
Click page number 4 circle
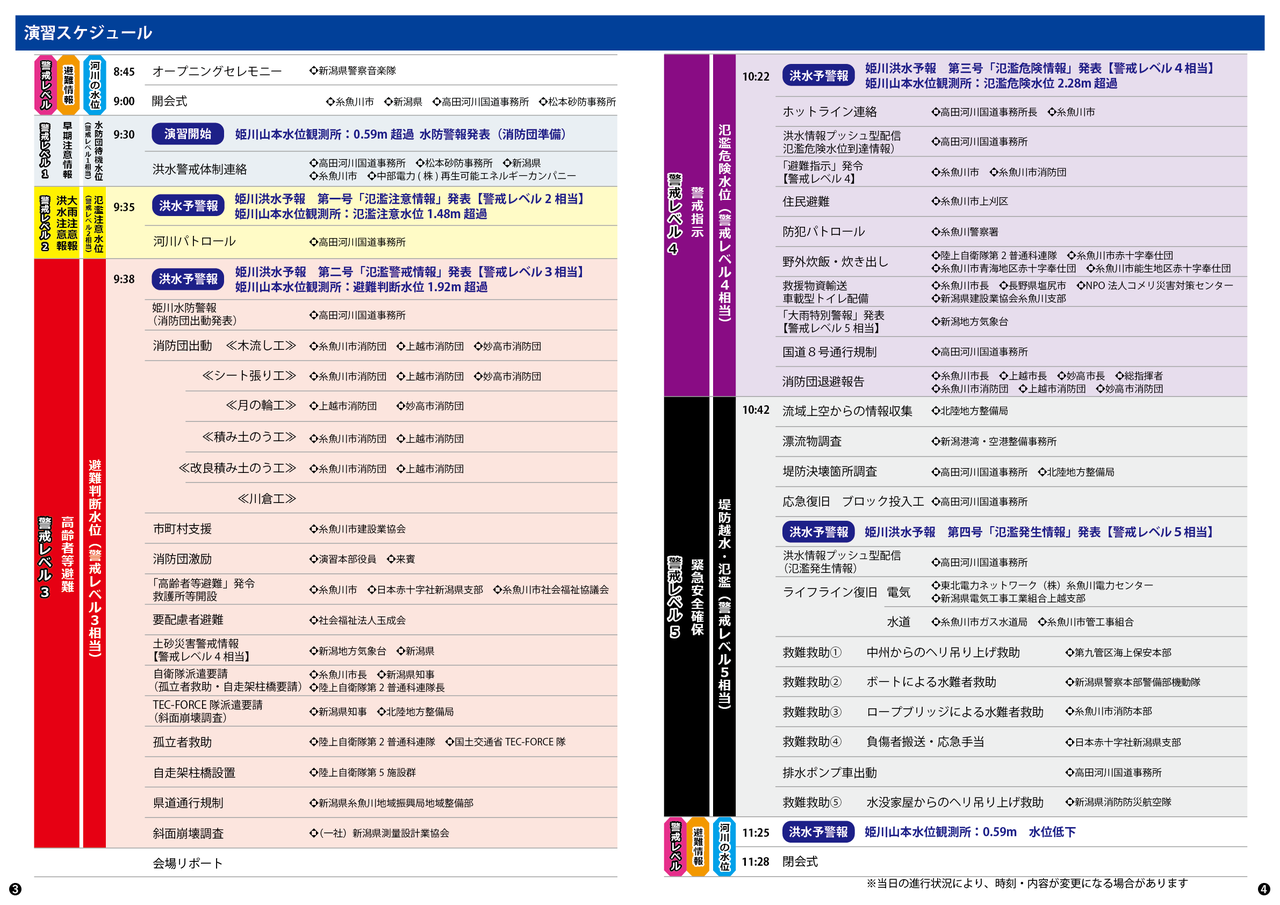[x=1263, y=889]
